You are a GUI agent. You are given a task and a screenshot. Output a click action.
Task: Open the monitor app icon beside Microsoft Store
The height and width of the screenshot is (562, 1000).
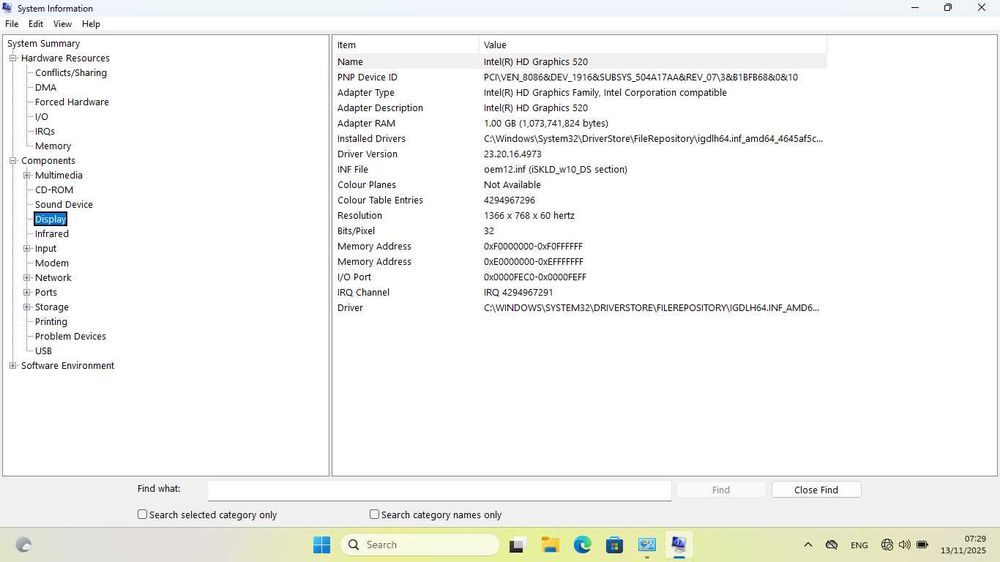(x=647, y=545)
